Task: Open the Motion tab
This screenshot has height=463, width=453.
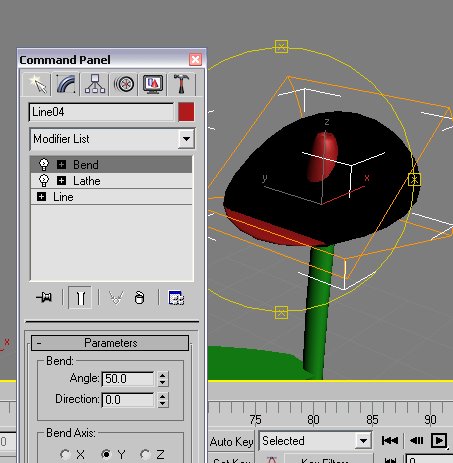Action: point(124,84)
